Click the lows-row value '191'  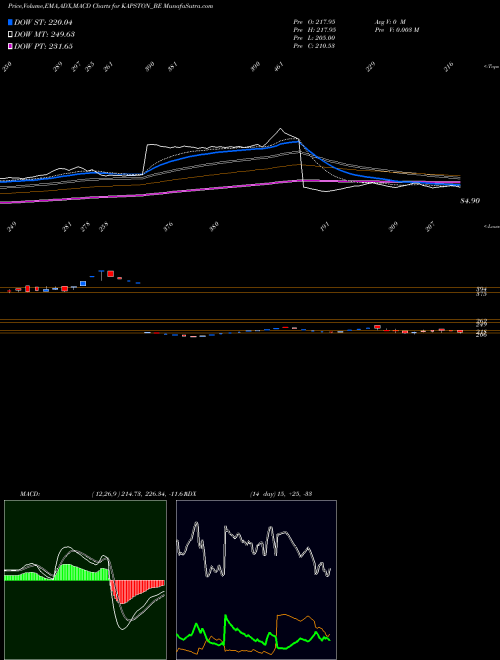point(324,227)
